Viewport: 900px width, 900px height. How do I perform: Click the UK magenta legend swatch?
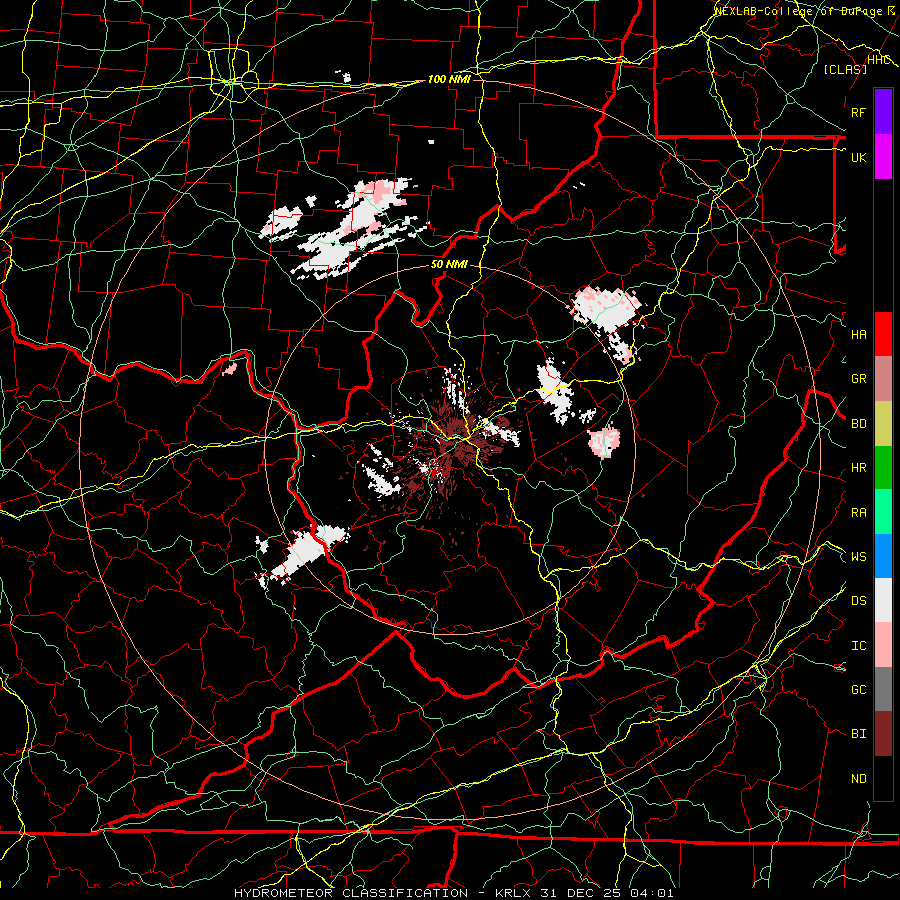point(883,157)
